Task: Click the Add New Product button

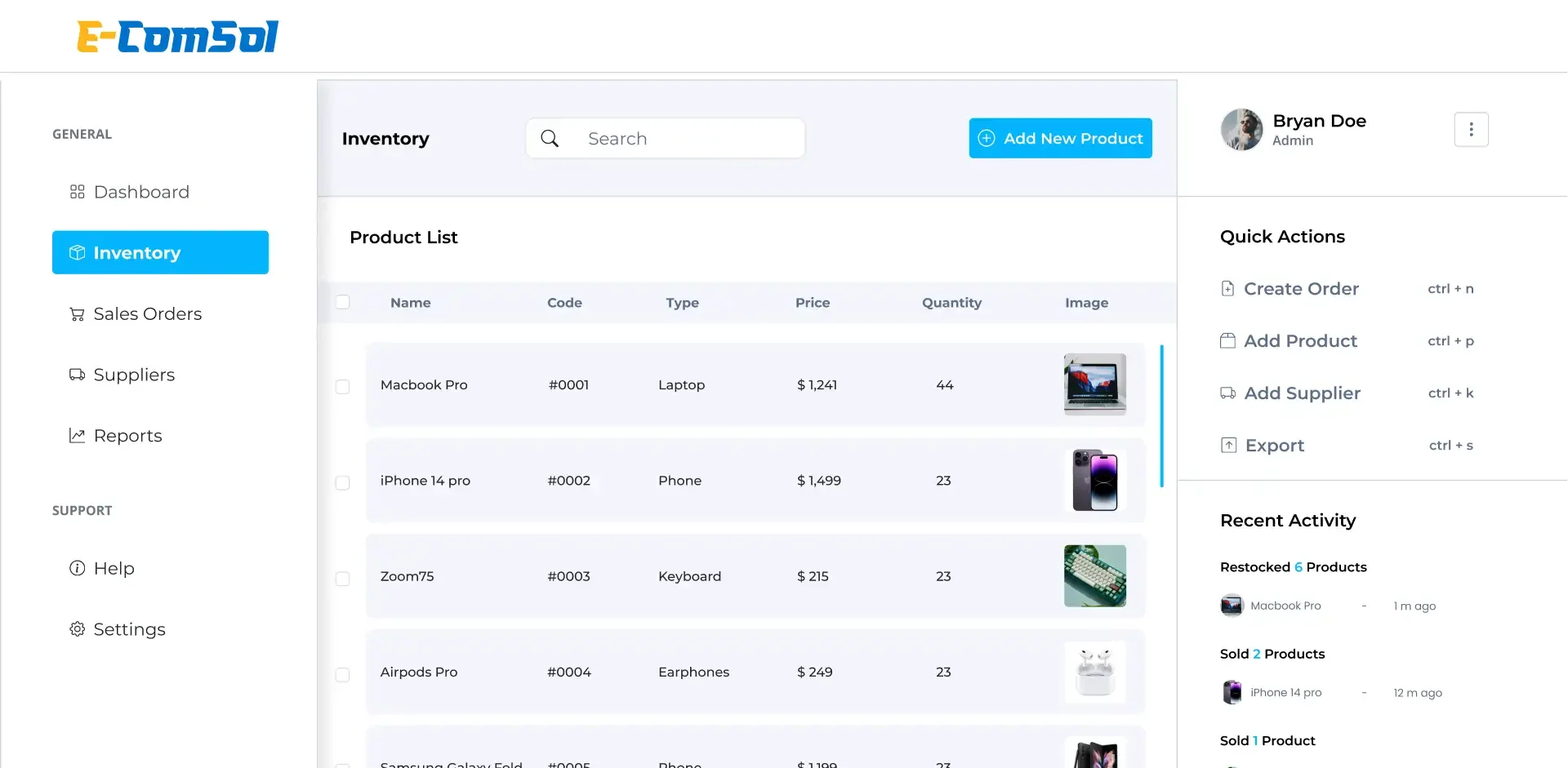Action: (x=1060, y=139)
